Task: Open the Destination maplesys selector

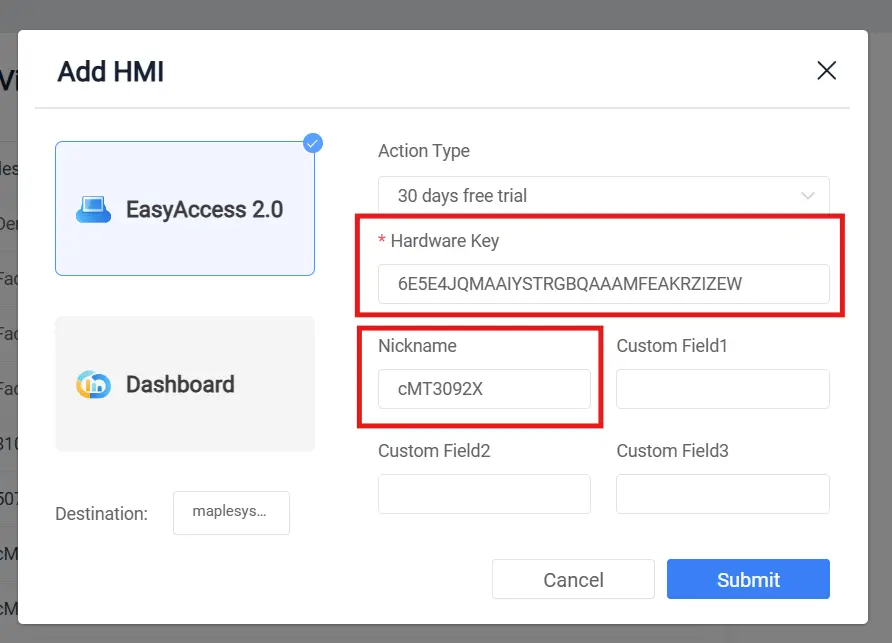Action: [231, 513]
